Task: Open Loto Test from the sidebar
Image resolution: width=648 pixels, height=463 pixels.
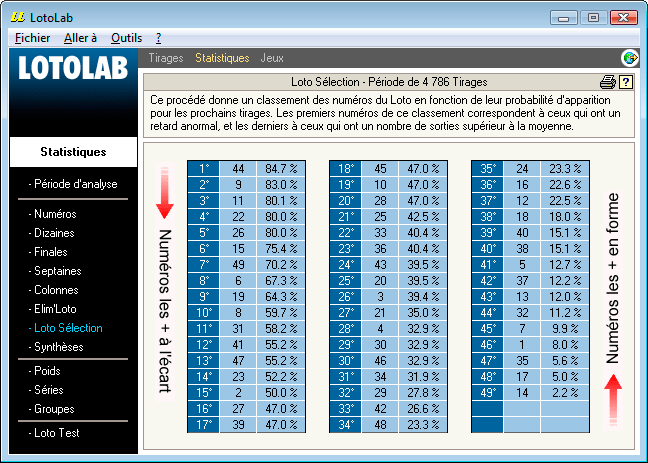Action: [x=57, y=433]
